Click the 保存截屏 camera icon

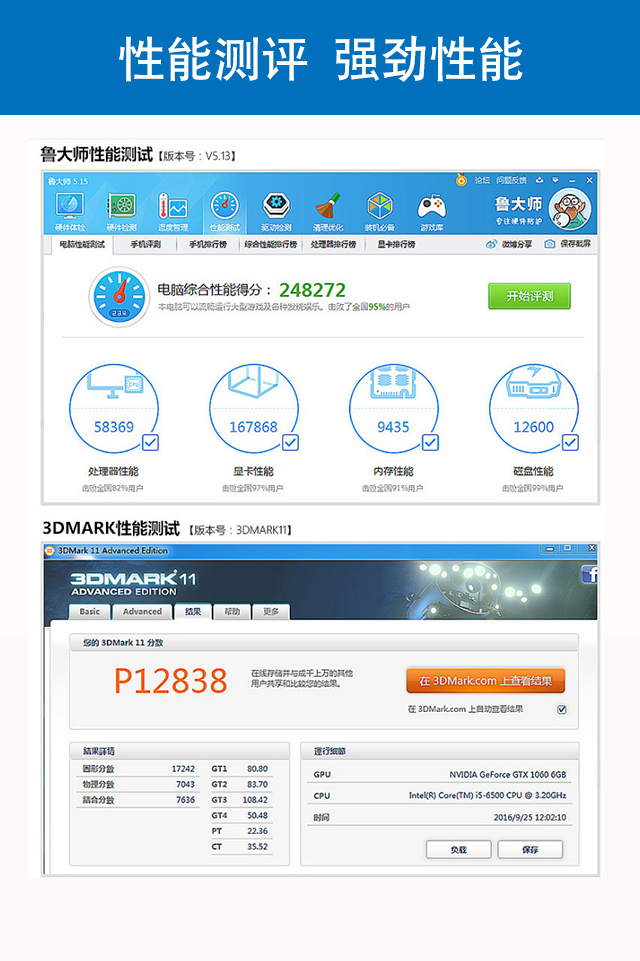coord(550,244)
